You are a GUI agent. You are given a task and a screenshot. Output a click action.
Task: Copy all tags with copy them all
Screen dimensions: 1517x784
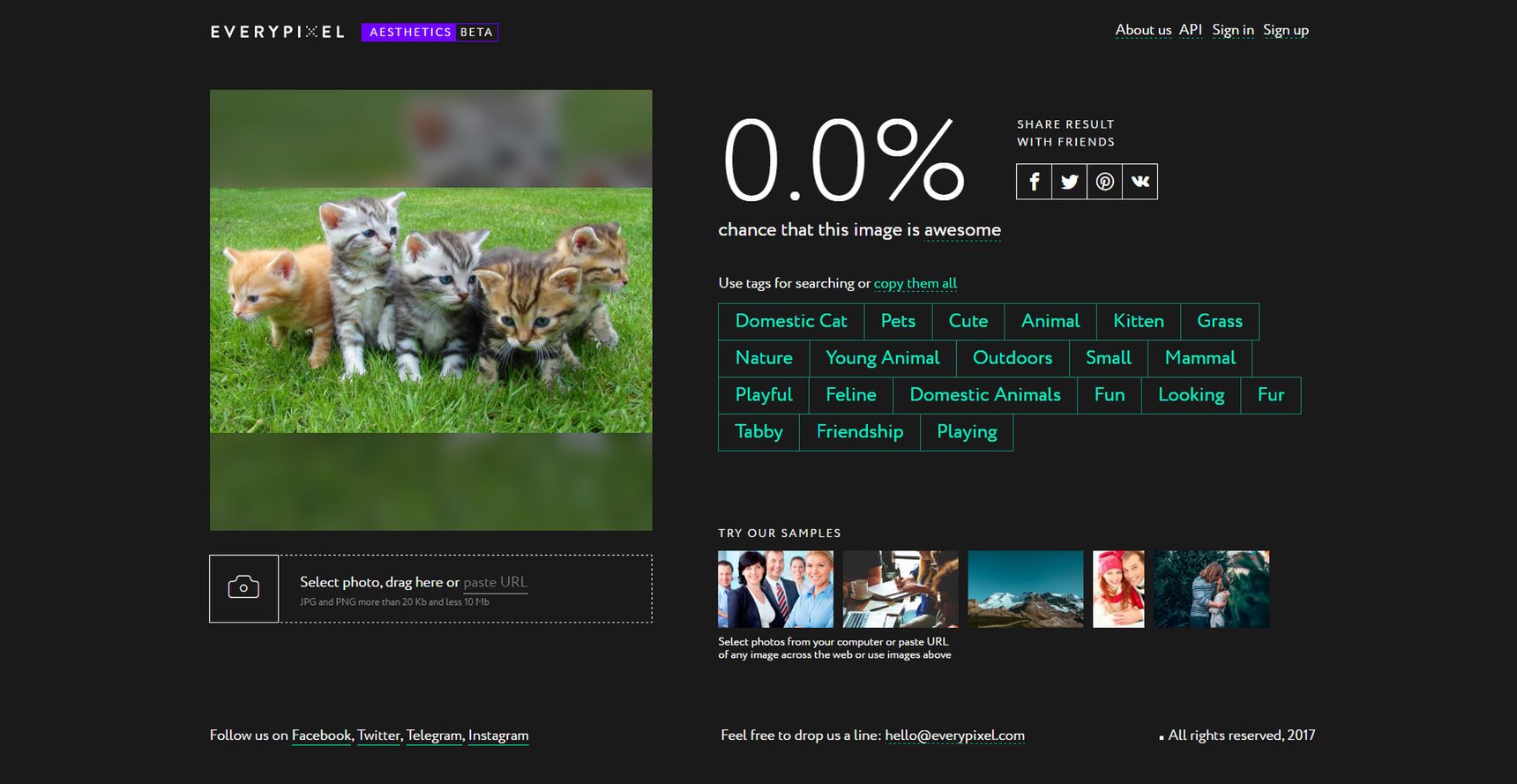point(915,283)
